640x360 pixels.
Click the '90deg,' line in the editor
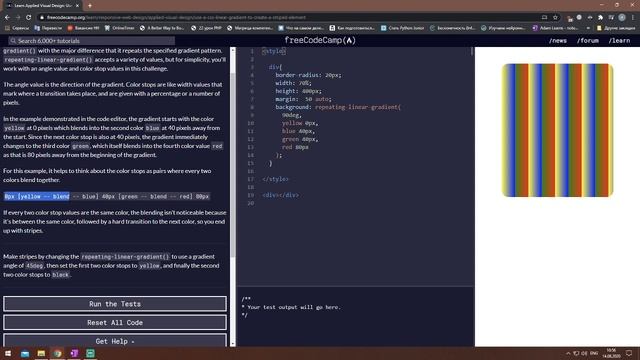pos(291,115)
